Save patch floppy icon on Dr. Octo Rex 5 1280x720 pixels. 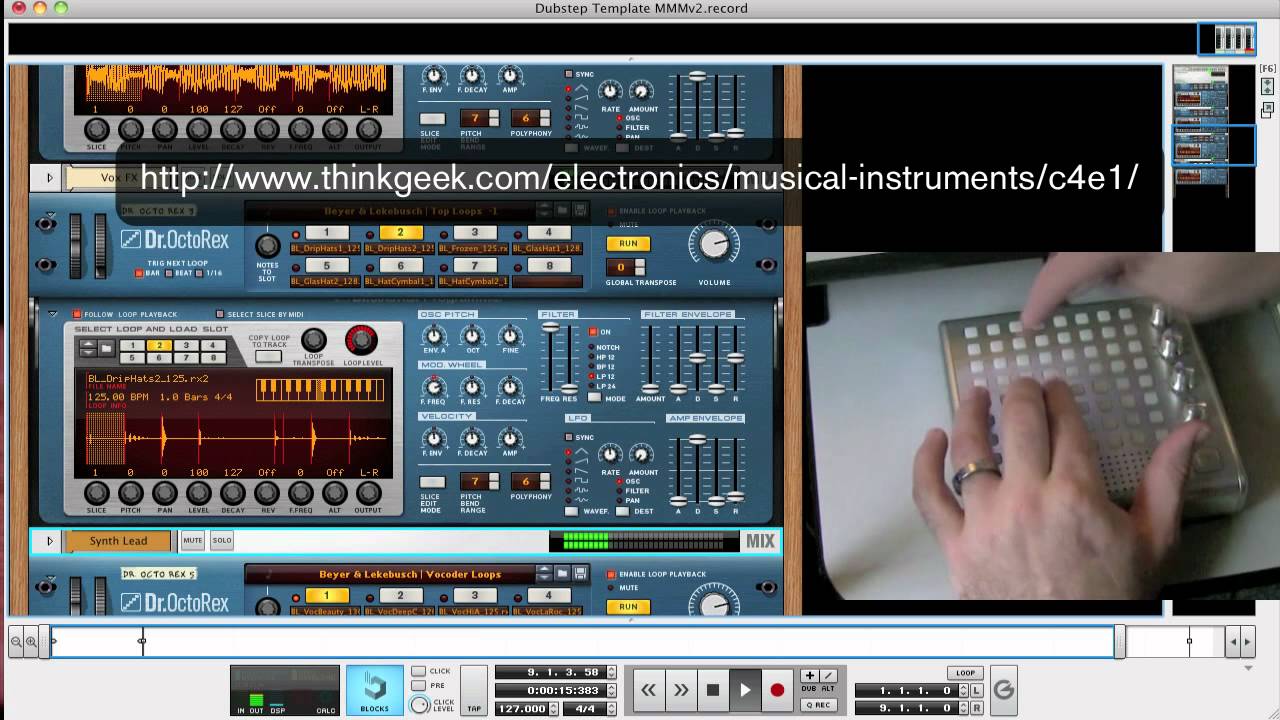581,574
